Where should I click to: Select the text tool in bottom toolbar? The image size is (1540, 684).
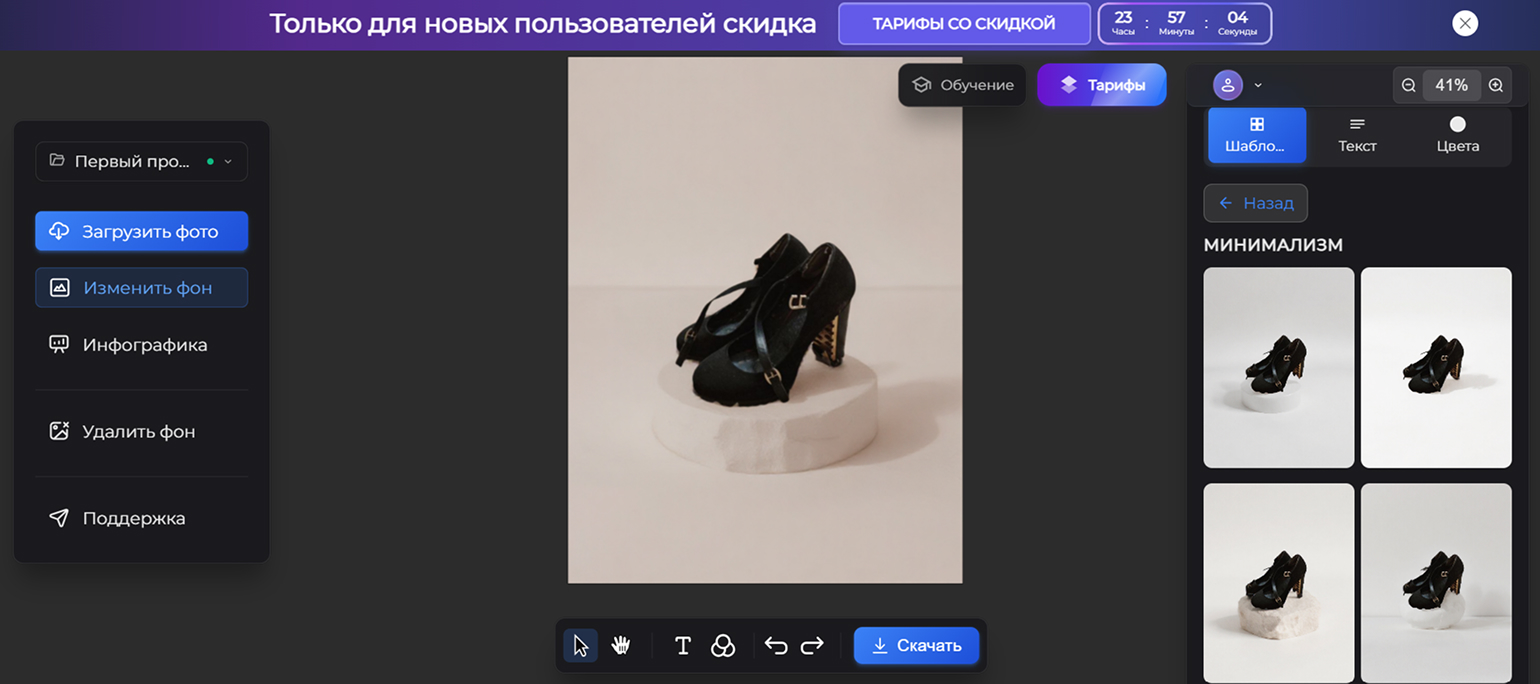point(683,646)
